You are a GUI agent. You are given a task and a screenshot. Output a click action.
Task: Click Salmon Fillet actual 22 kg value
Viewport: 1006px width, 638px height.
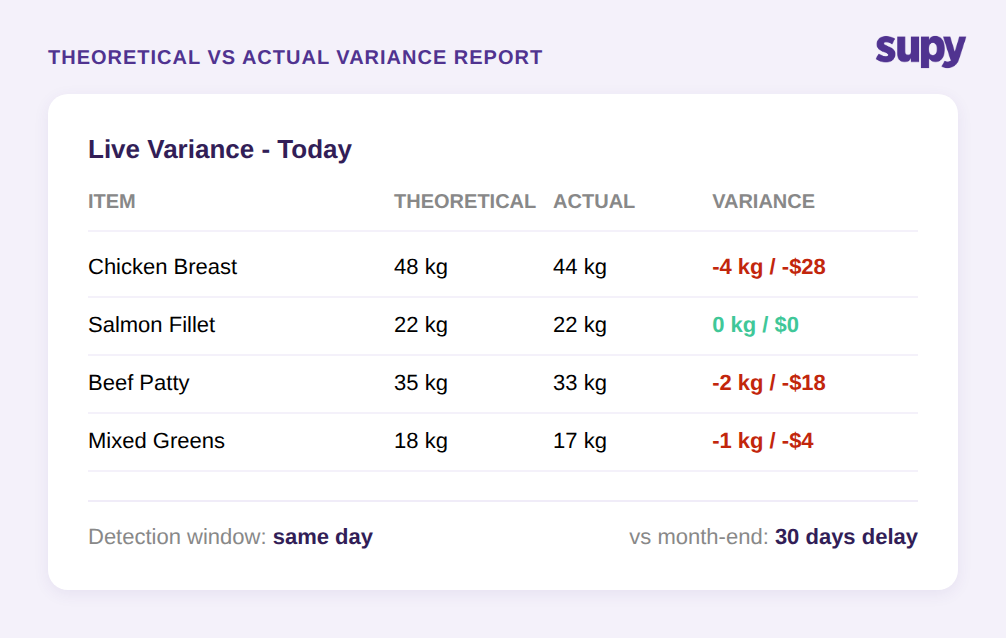pos(580,325)
